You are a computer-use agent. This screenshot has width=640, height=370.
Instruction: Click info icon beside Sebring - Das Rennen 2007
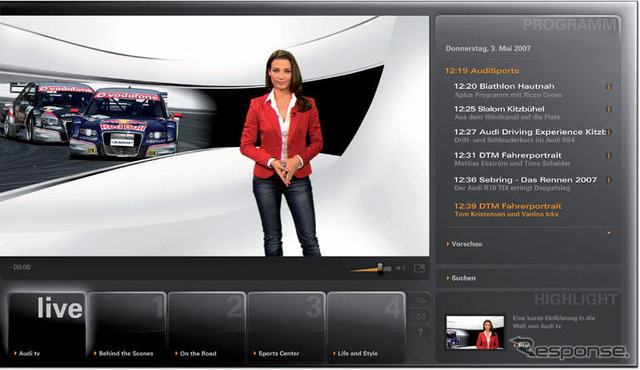point(609,180)
